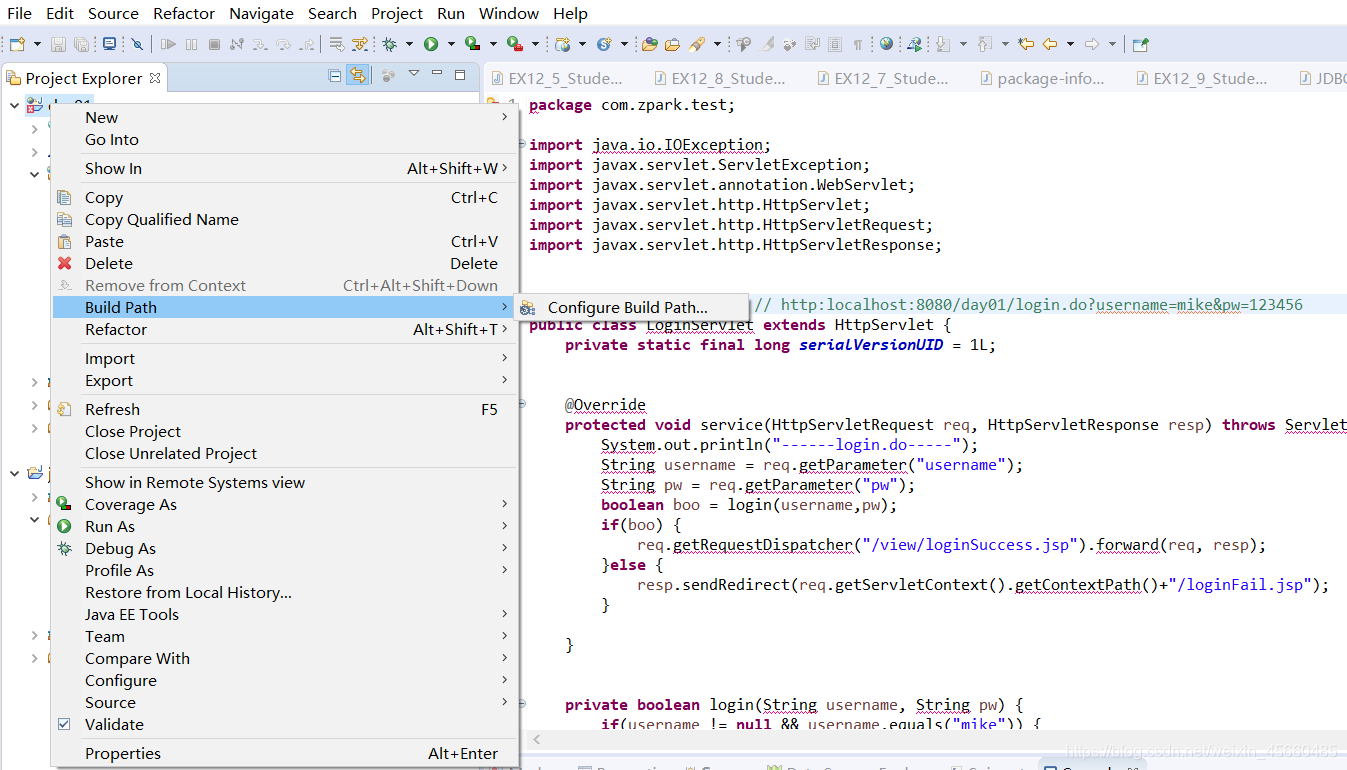Open Properties from the context menu
This screenshot has height=770, width=1347.
pos(285,753)
